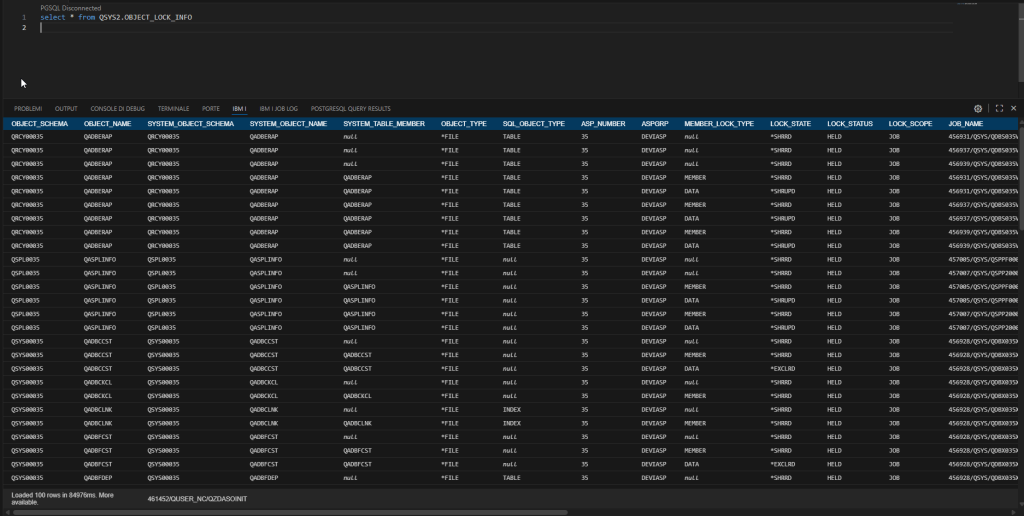Click the horizontal scrollbar of results table
The image size is (1024, 516).
tap(500, 484)
